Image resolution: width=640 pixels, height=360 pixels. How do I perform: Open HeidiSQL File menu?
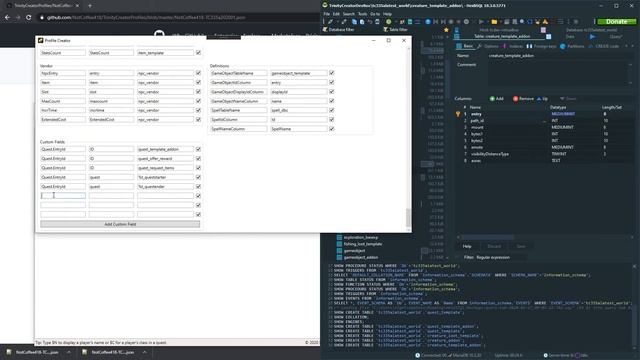click(x=327, y=14)
